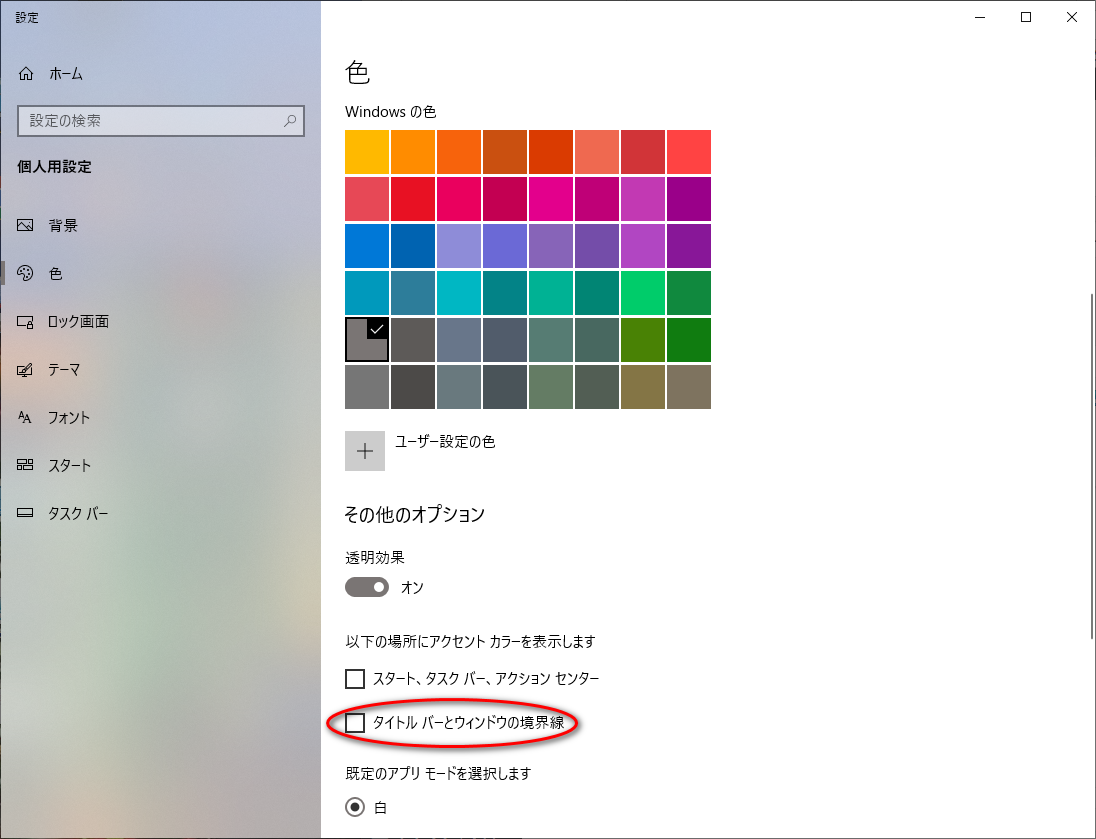Open the Taskbar (タスク バー) settings page
Screen dimensions: 1096x839
[78, 514]
